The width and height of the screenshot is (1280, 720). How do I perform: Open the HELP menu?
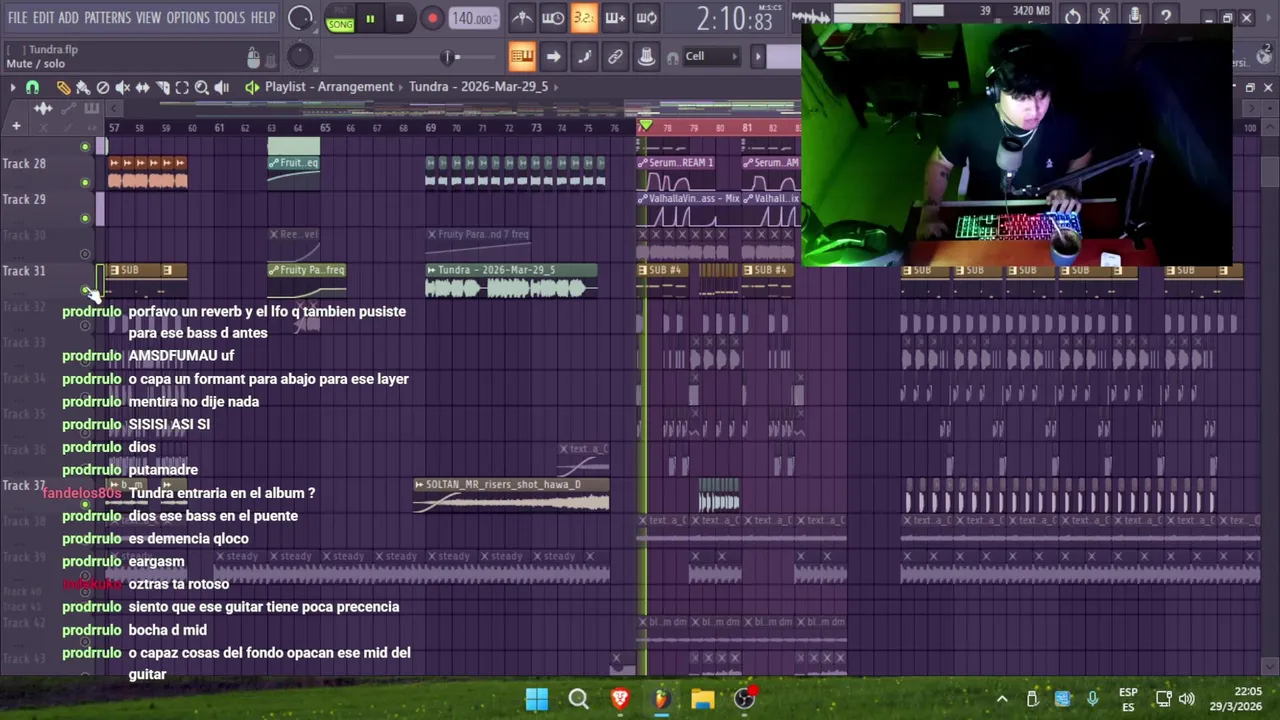coord(263,18)
